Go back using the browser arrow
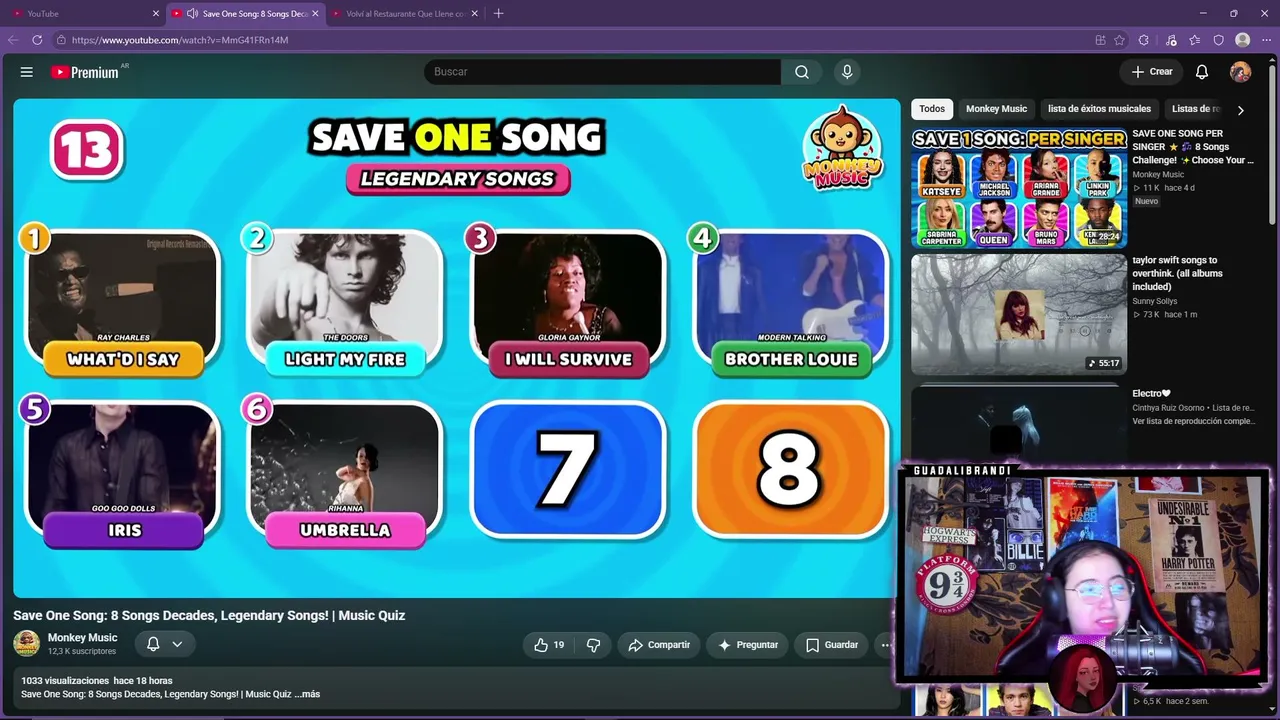Image resolution: width=1280 pixels, height=720 pixels. coord(13,40)
